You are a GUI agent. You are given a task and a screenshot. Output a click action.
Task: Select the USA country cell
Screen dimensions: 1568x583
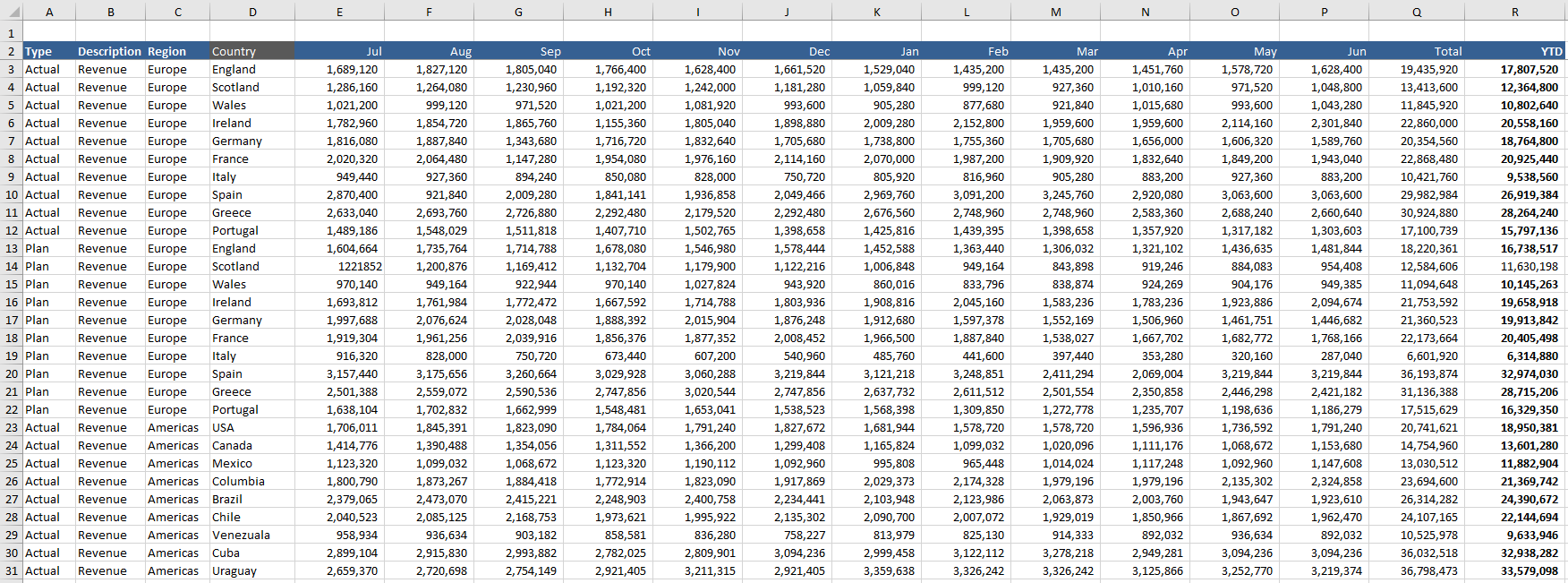coord(252,427)
